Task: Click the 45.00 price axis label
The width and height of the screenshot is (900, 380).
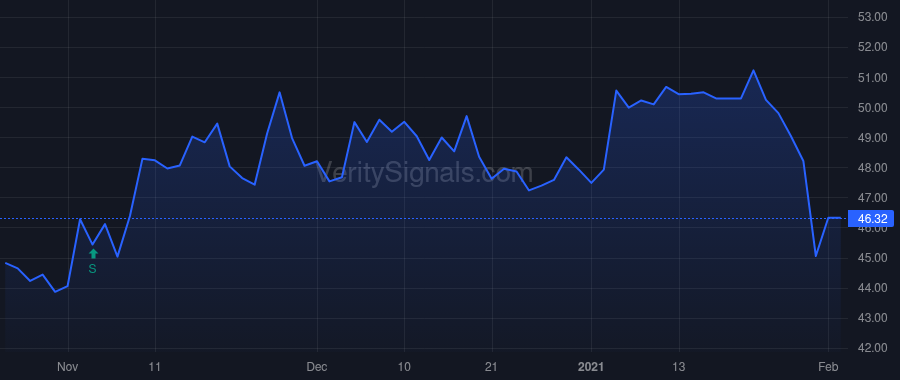Action: click(872, 258)
